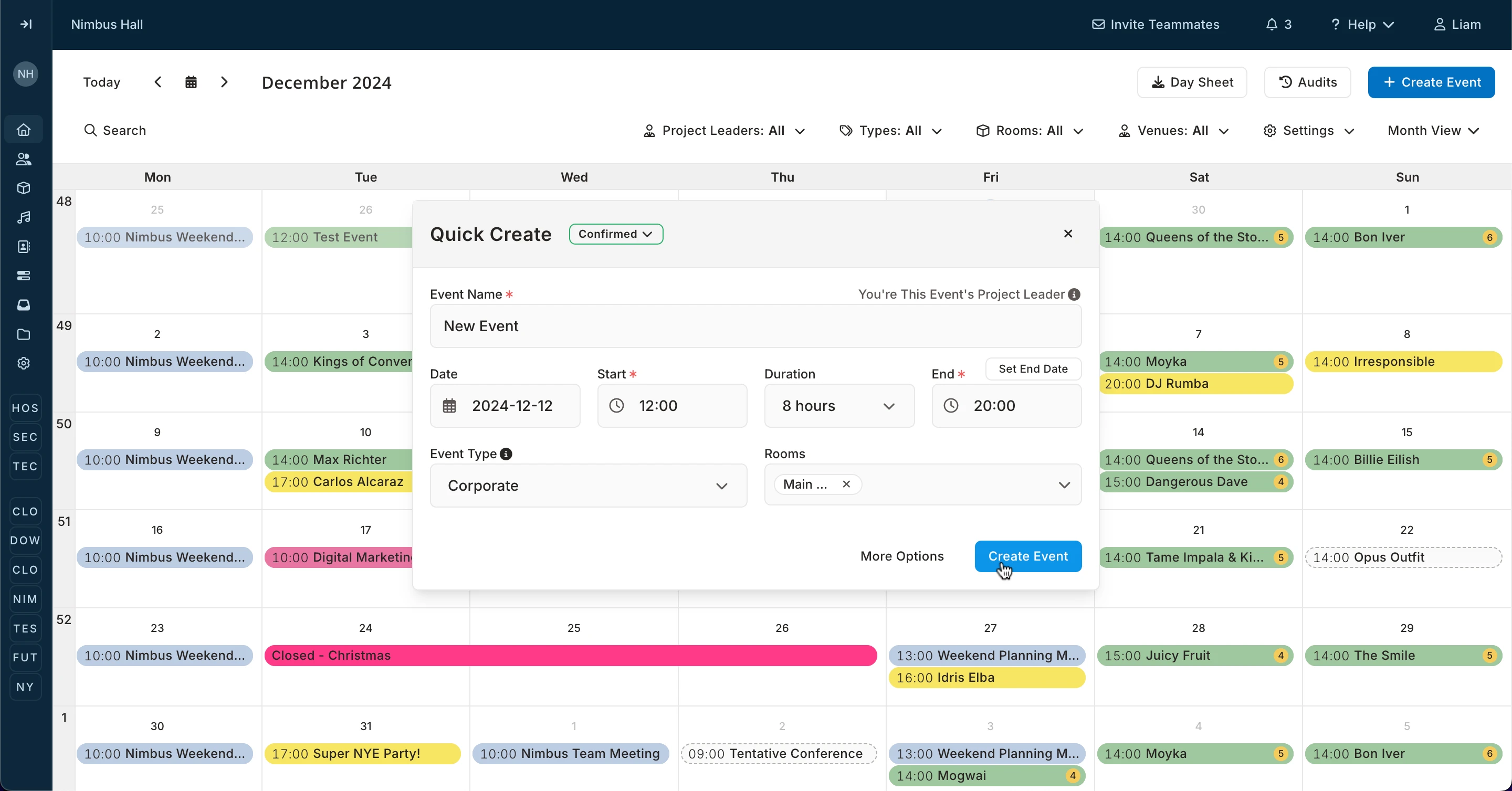
Task: Click the music note sidebar icon
Action: point(24,218)
